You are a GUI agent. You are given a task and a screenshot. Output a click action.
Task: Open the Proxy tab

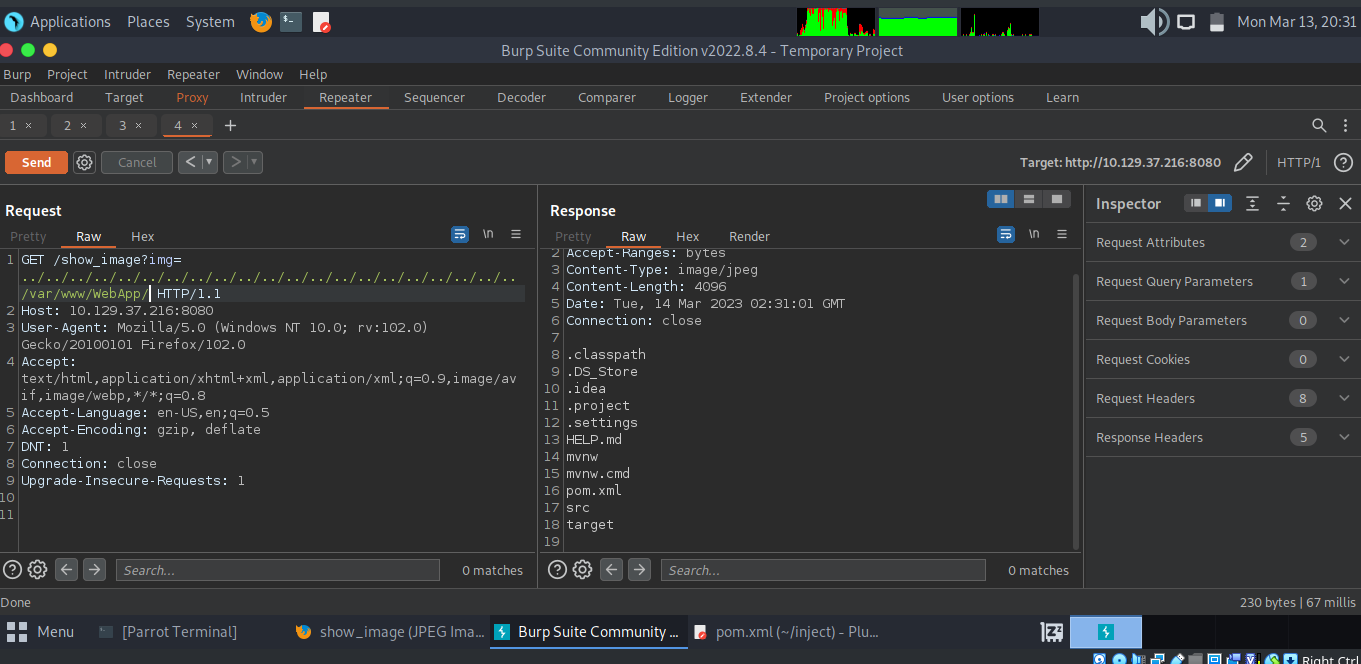click(x=192, y=98)
